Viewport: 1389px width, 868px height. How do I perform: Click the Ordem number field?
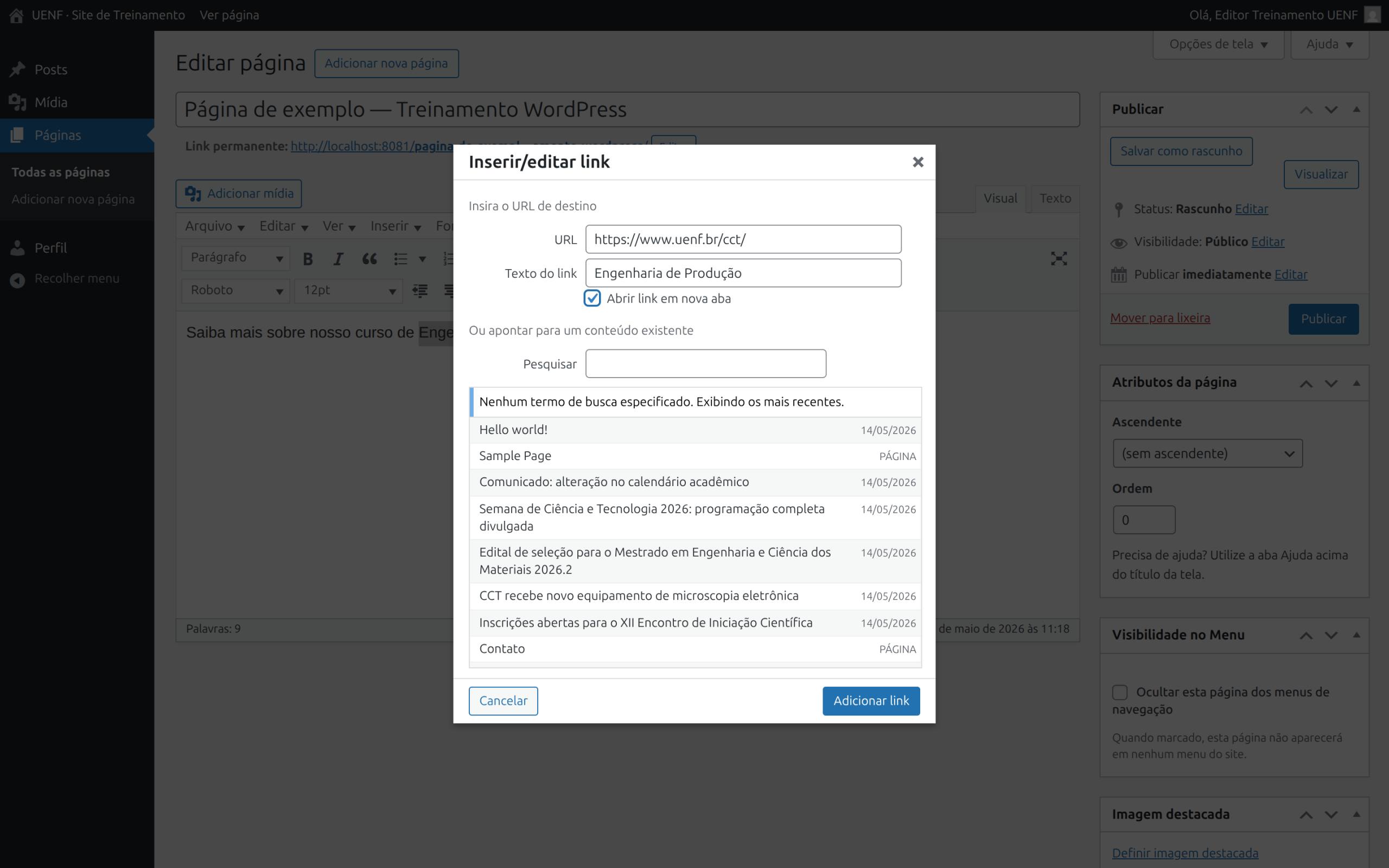[x=1144, y=520]
